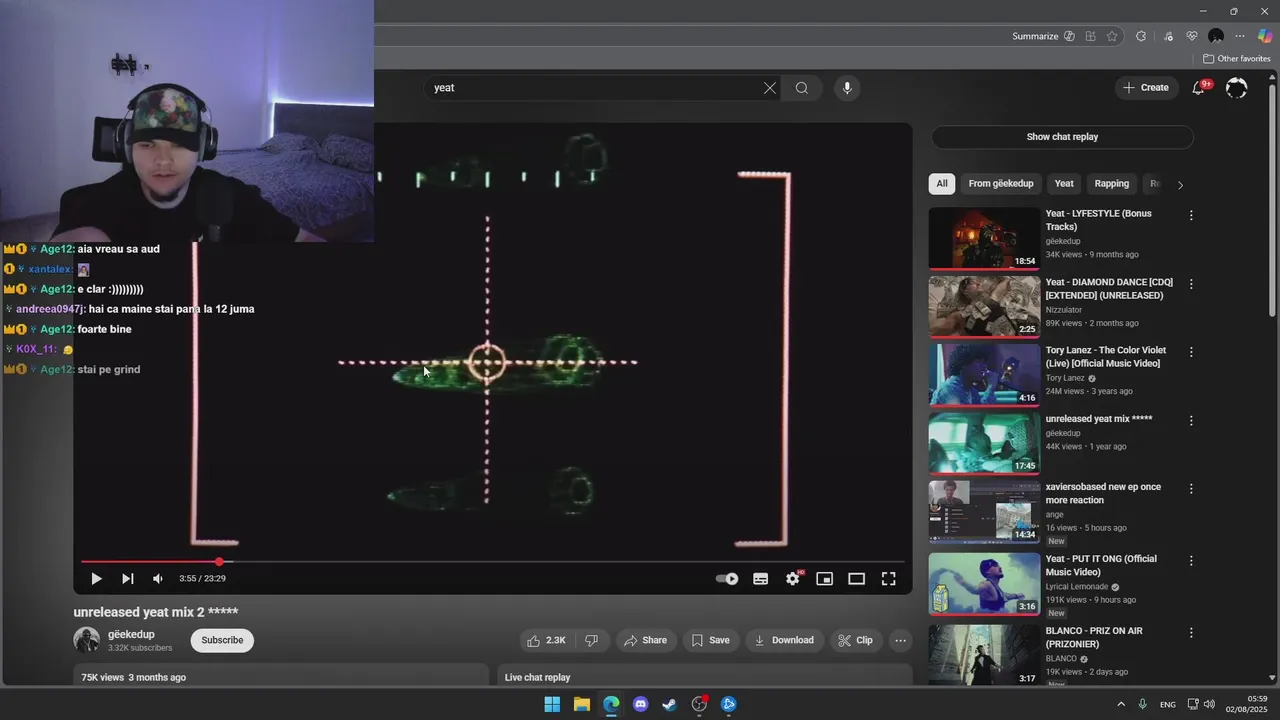Download the video
1280x720 pixels.
pos(784,640)
